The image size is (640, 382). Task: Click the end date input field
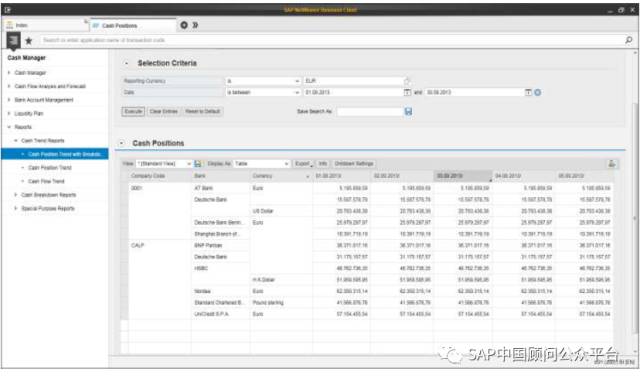pyautogui.click(x=474, y=93)
